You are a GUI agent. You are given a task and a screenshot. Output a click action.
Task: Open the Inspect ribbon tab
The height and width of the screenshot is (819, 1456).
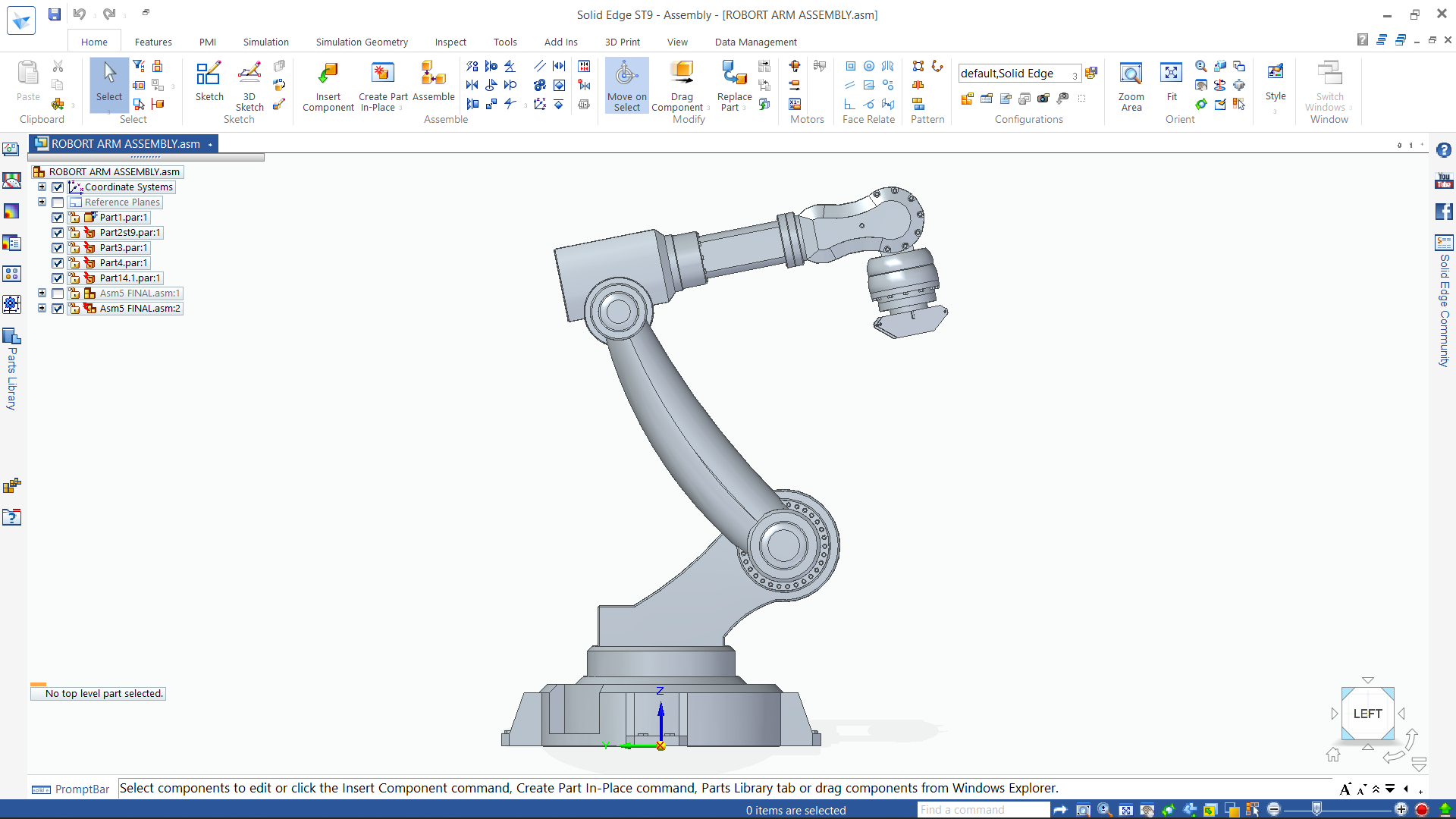[x=450, y=42]
